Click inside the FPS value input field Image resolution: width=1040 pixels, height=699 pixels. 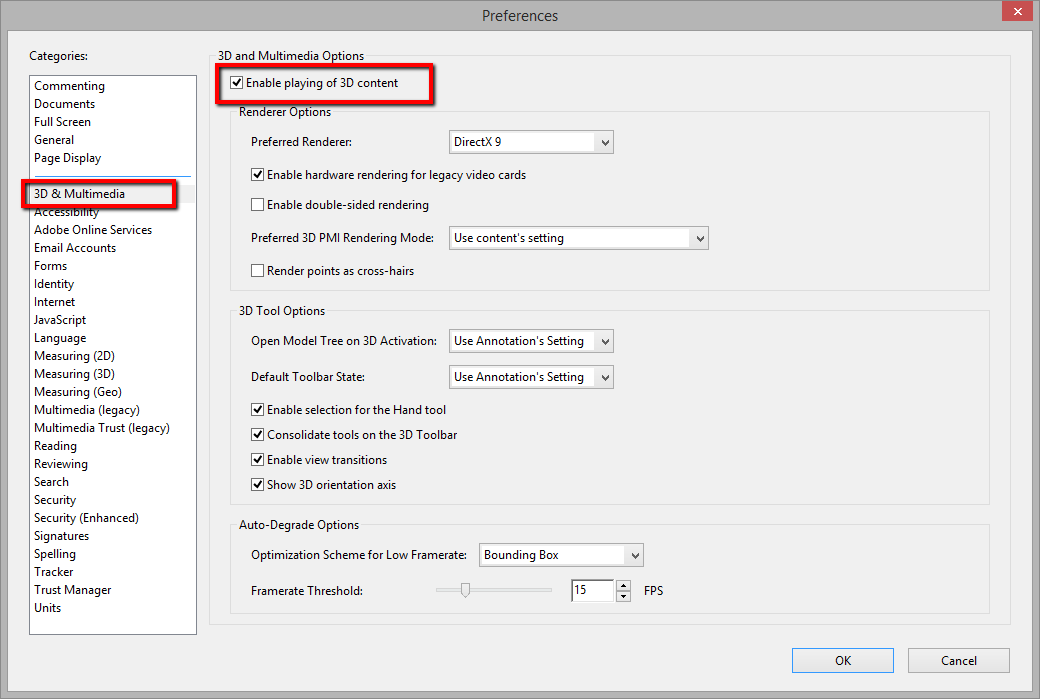[x=591, y=590]
